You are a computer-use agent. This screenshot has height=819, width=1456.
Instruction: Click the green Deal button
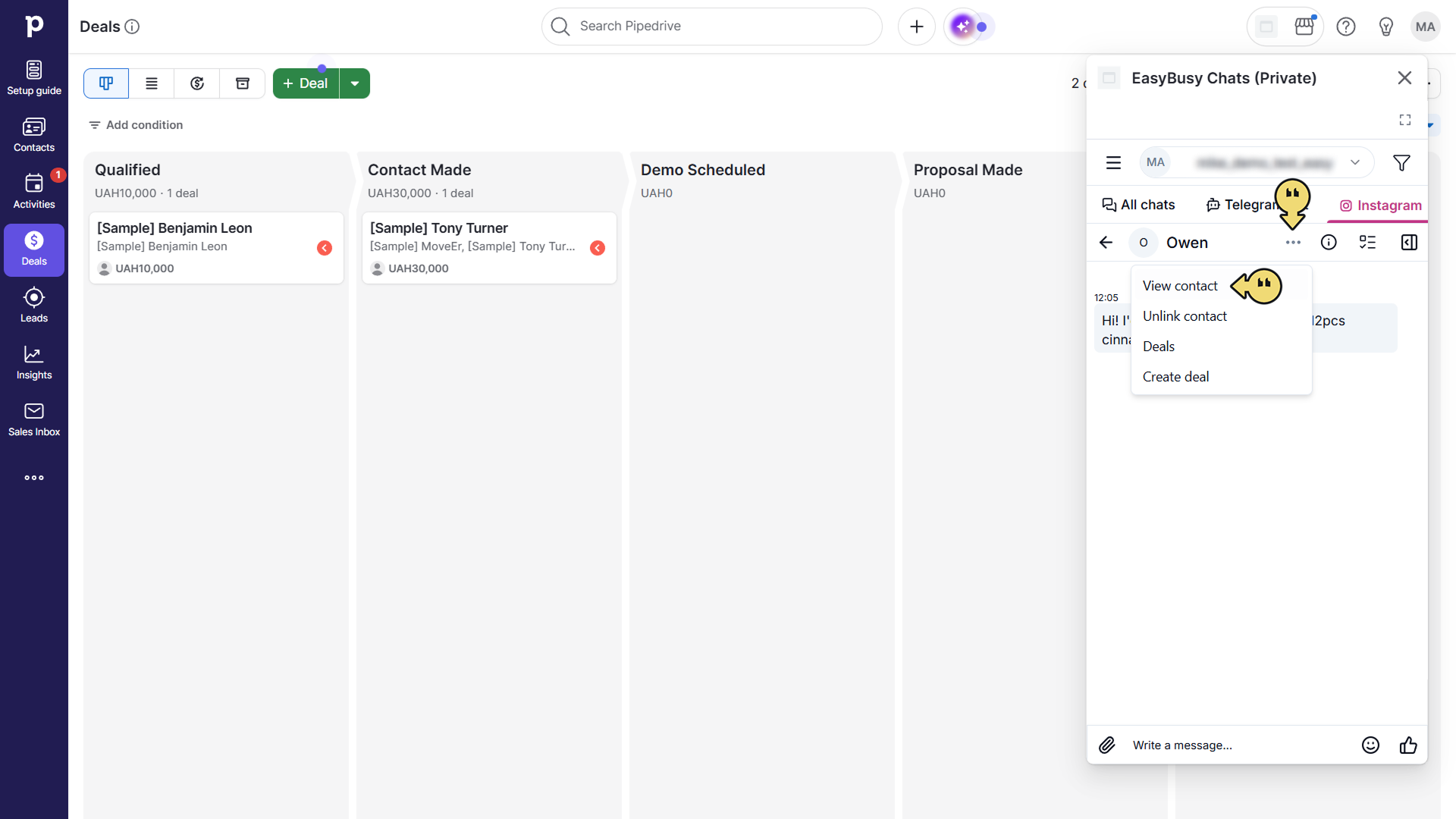[x=306, y=83]
